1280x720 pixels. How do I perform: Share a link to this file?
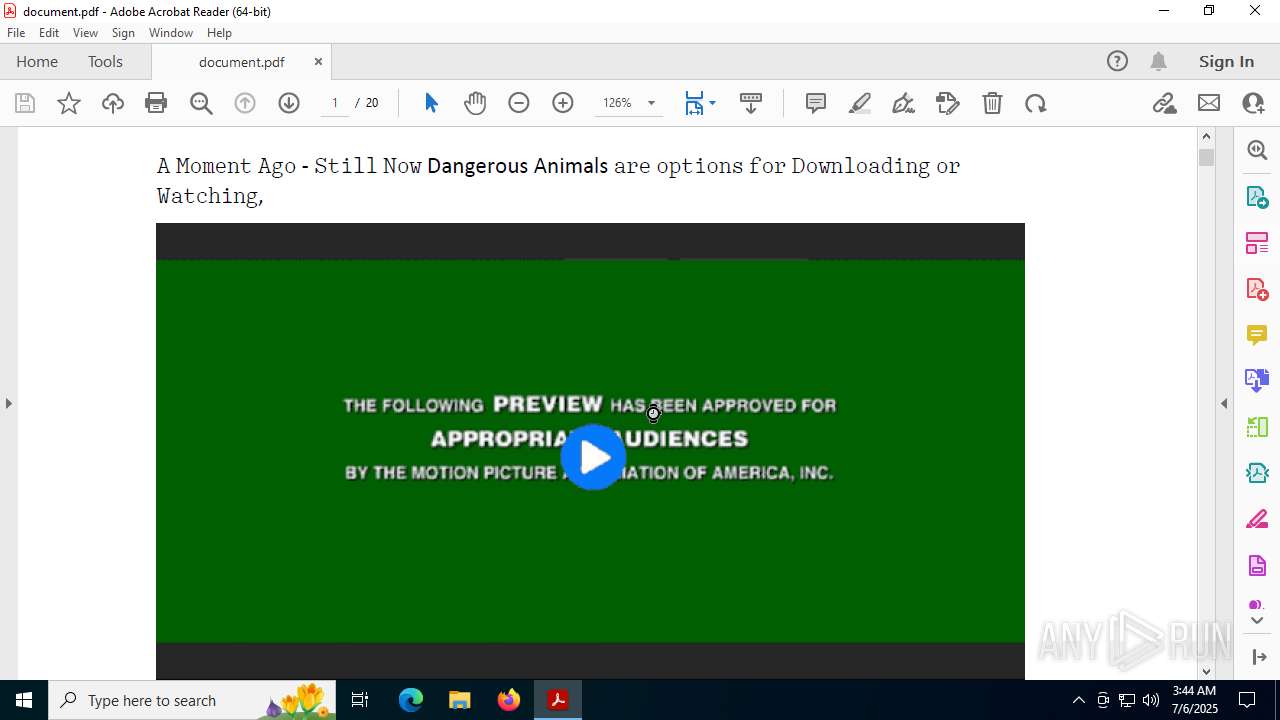click(1165, 103)
